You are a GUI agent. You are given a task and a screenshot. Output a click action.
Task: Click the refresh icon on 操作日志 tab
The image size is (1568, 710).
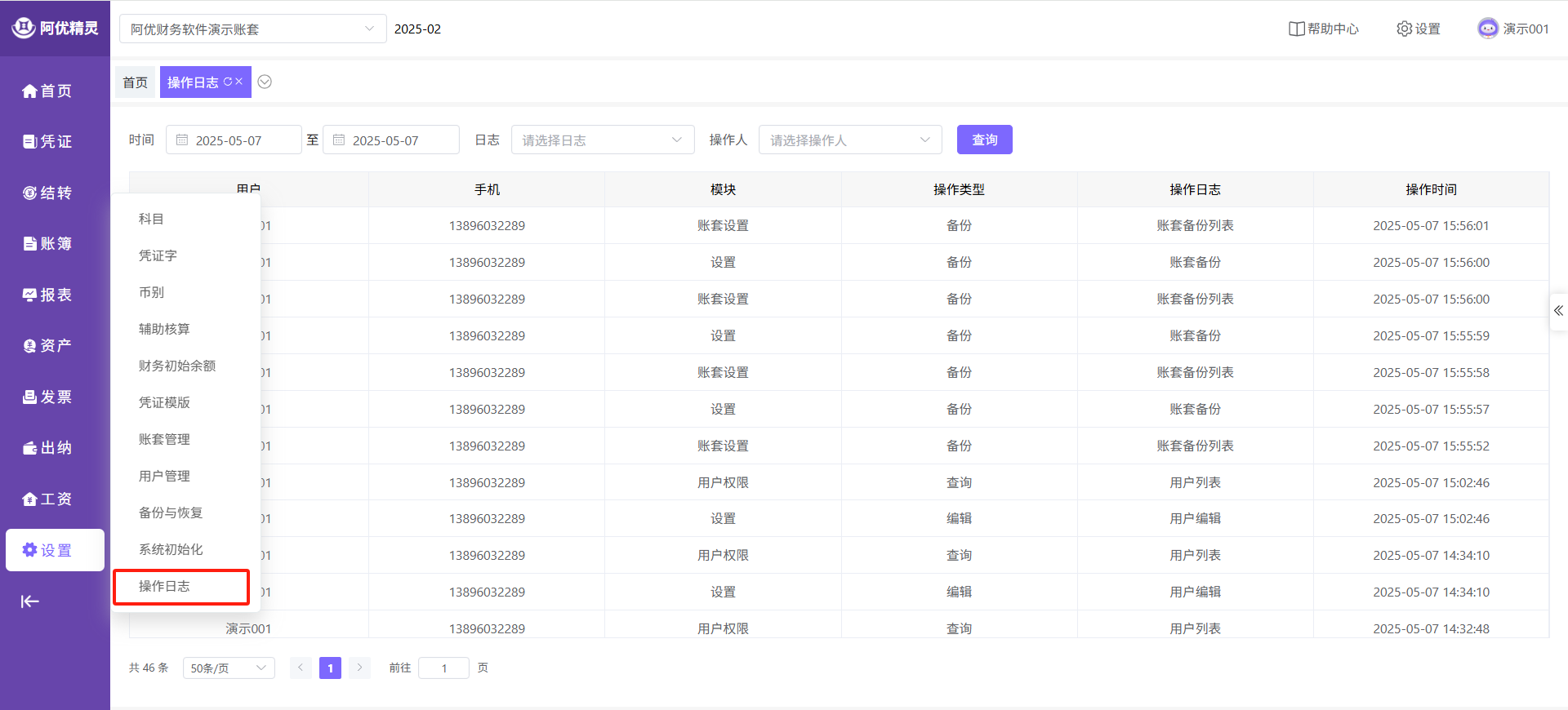coord(228,82)
